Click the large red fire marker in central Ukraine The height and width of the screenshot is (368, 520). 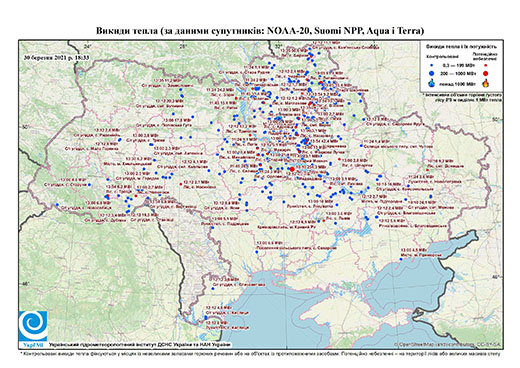tap(292, 169)
